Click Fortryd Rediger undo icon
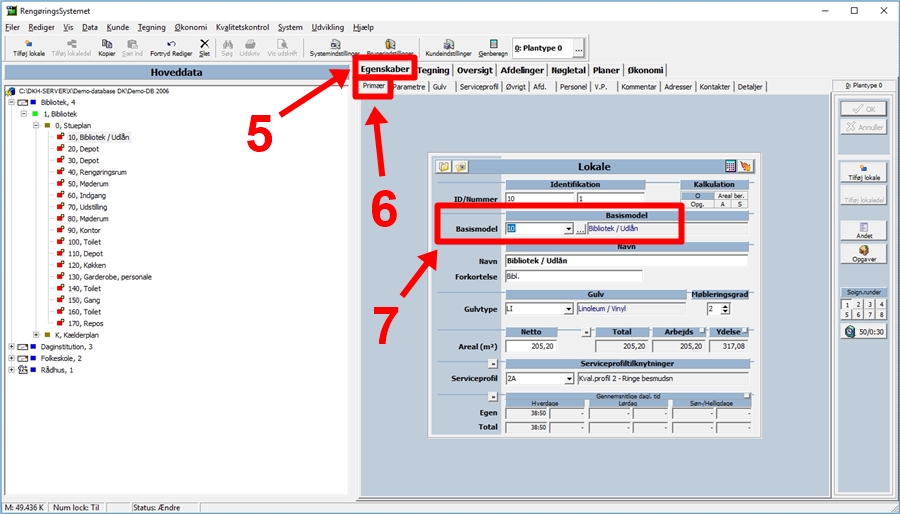 171,48
